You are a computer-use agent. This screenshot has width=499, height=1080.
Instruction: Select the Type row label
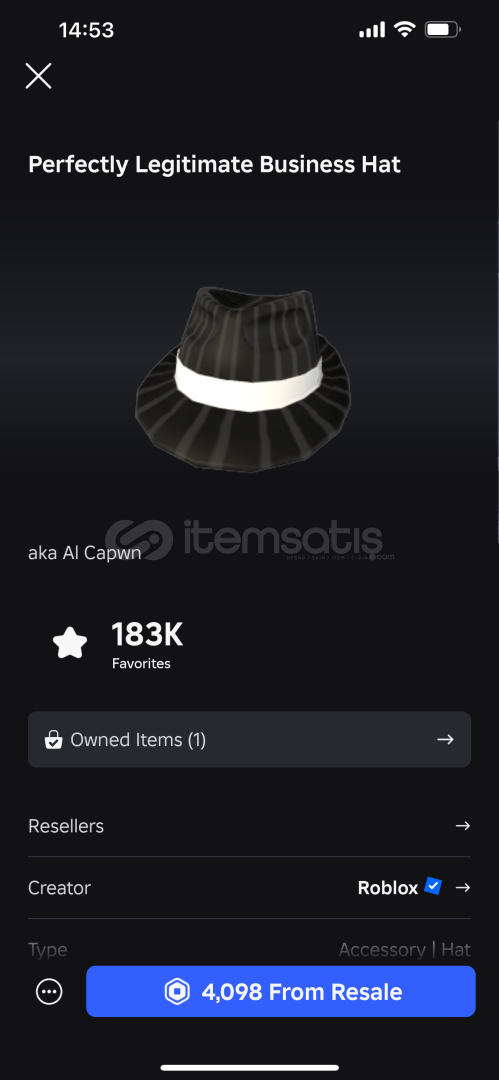[48, 951]
